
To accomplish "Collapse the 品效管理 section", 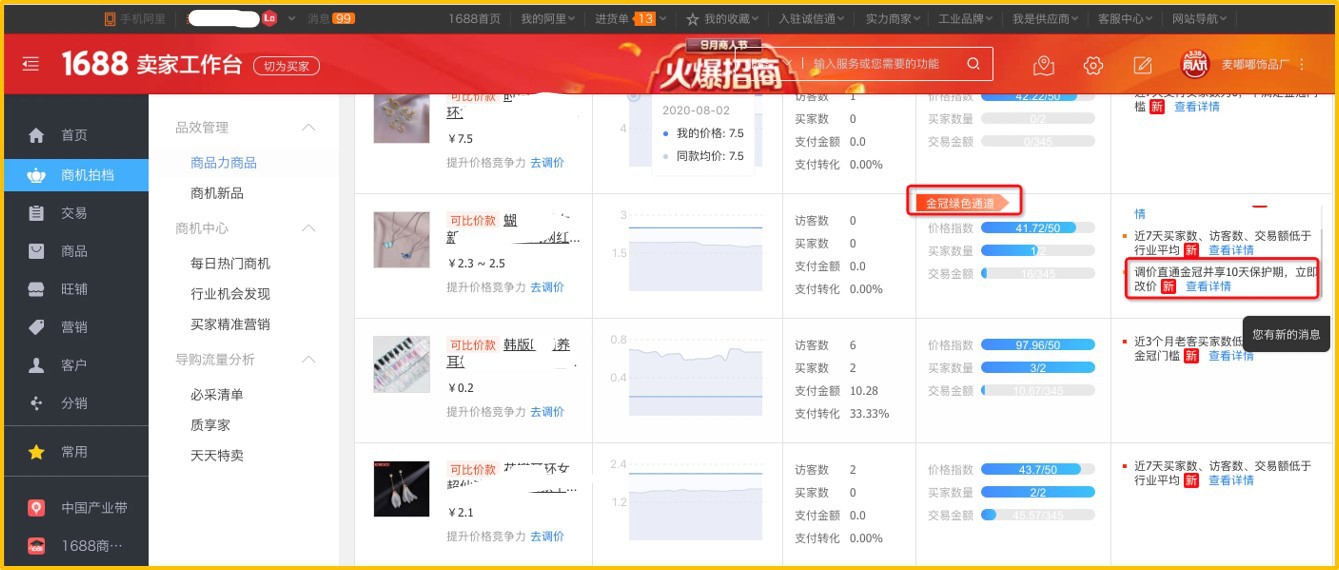I will point(309,128).
